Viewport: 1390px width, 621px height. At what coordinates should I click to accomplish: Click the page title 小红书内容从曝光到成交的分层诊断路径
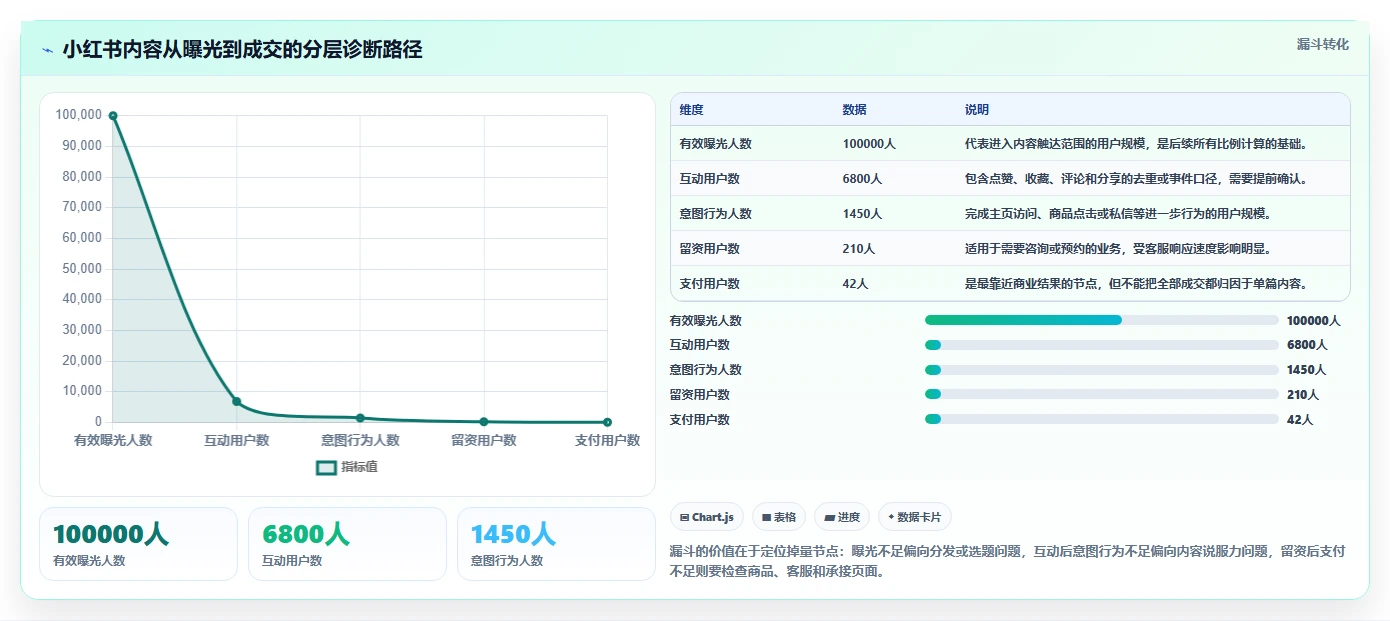coord(242,49)
